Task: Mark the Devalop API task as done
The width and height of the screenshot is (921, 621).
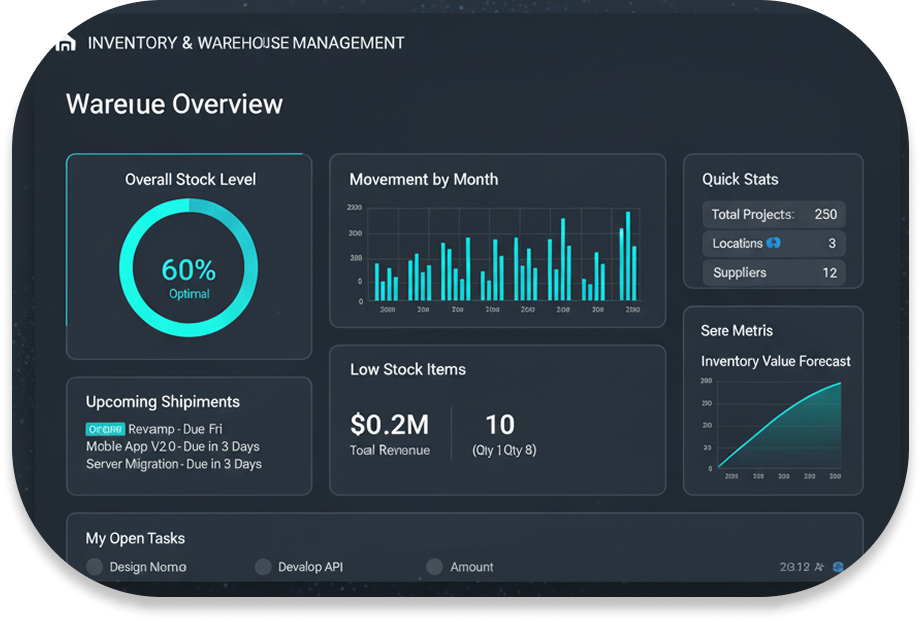Action: [263, 567]
